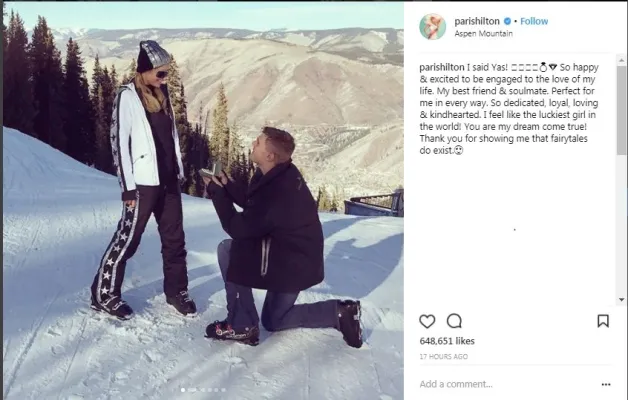Jump to the second carousel dot
The image size is (628, 400).
[x=191, y=390]
